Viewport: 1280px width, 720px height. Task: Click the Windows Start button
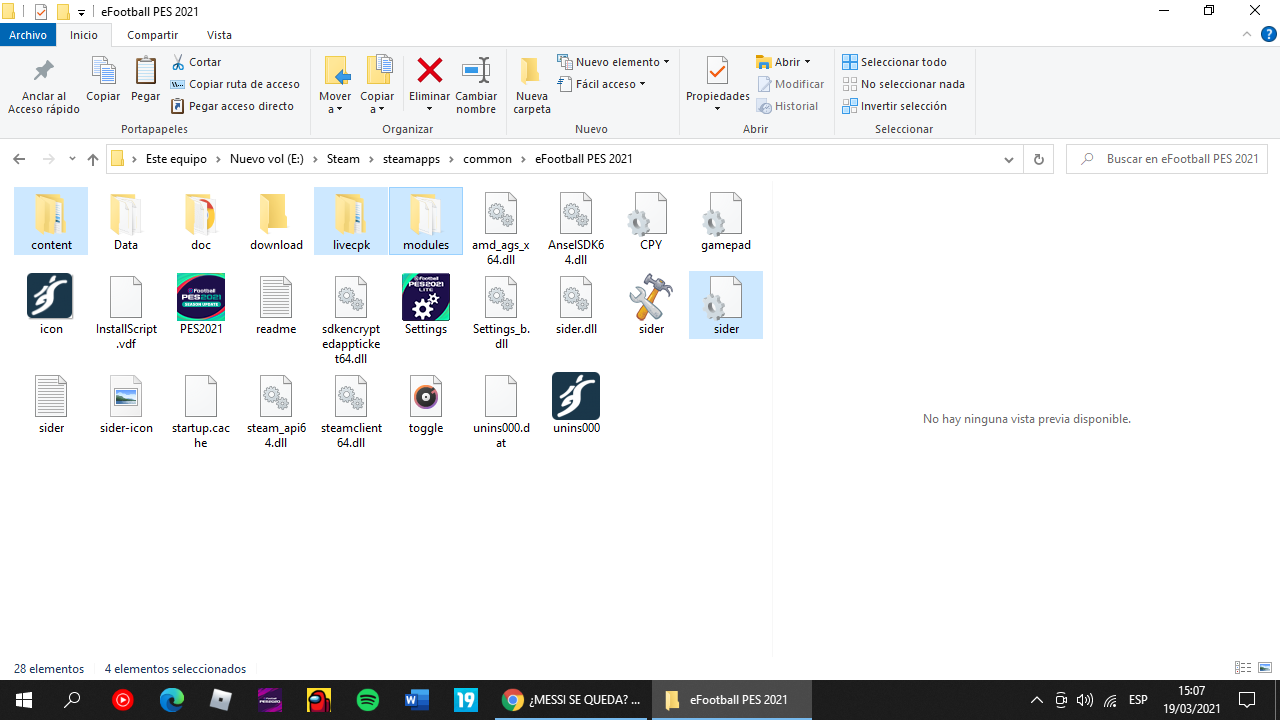coord(23,700)
